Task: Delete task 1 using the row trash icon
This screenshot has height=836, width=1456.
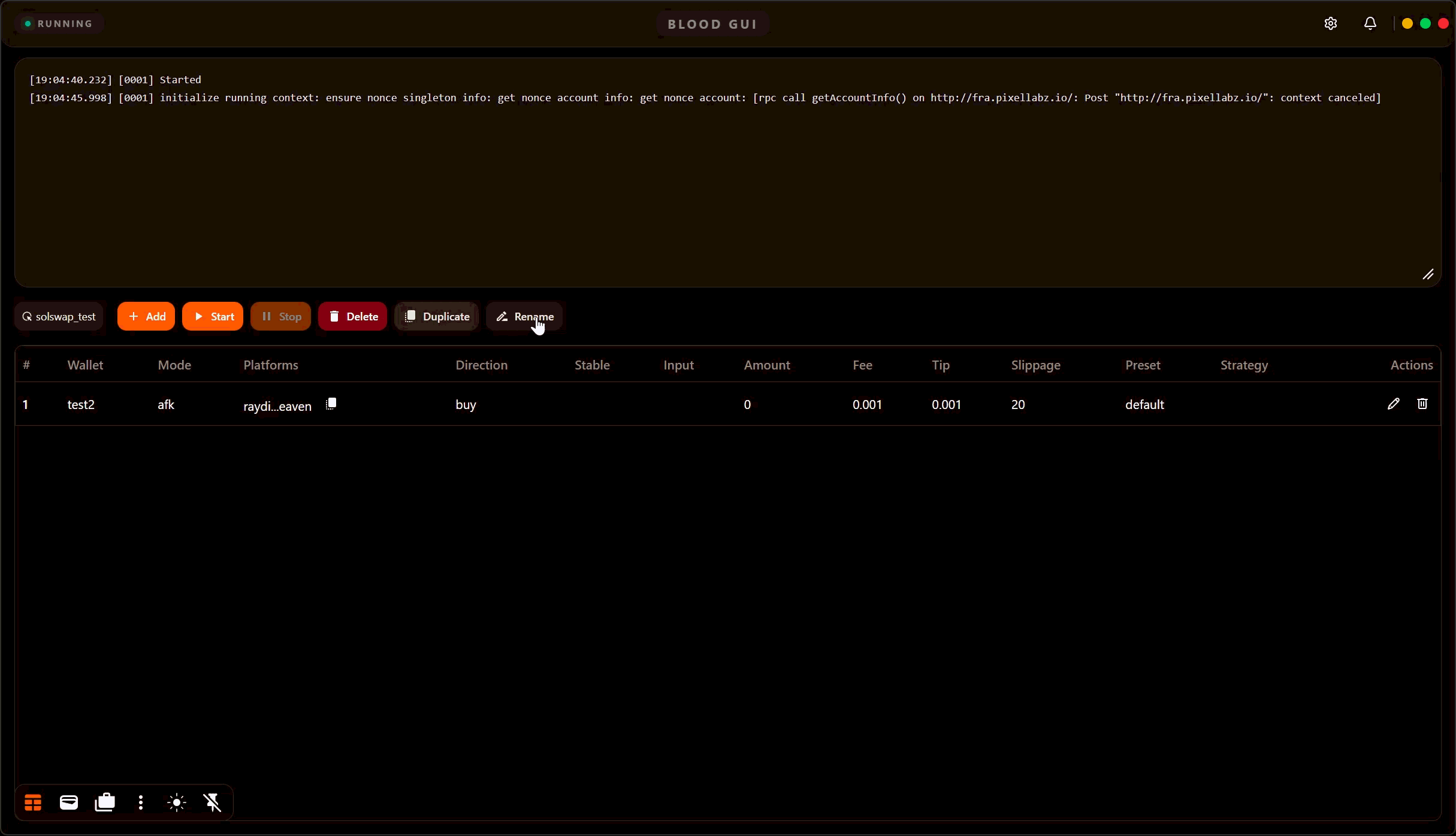Action: [x=1422, y=404]
